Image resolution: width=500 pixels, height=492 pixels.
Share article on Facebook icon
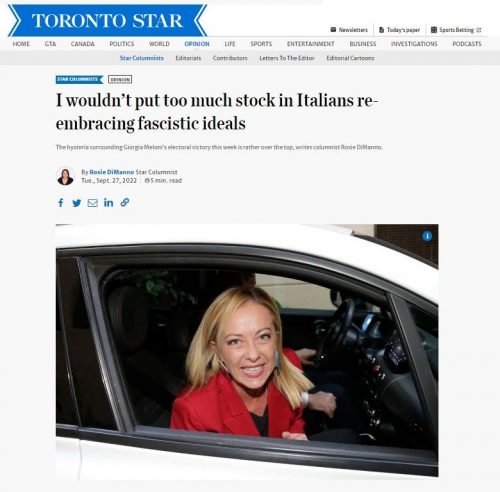[x=61, y=203]
